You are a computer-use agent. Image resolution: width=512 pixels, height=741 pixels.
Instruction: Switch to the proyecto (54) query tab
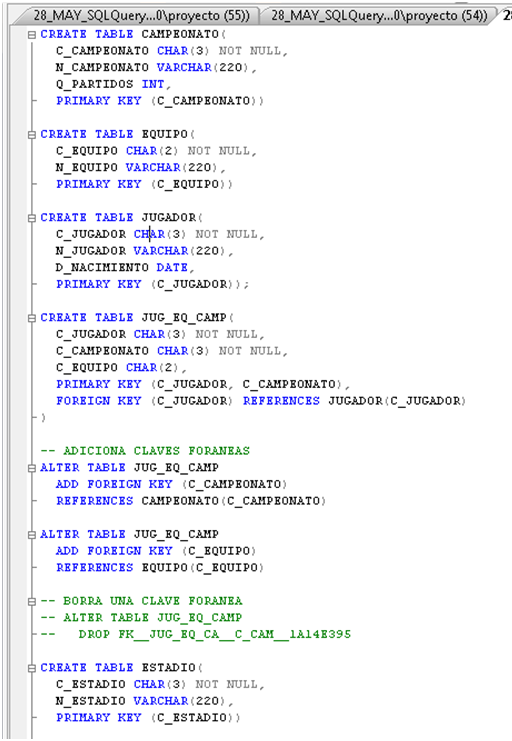[378, 16]
